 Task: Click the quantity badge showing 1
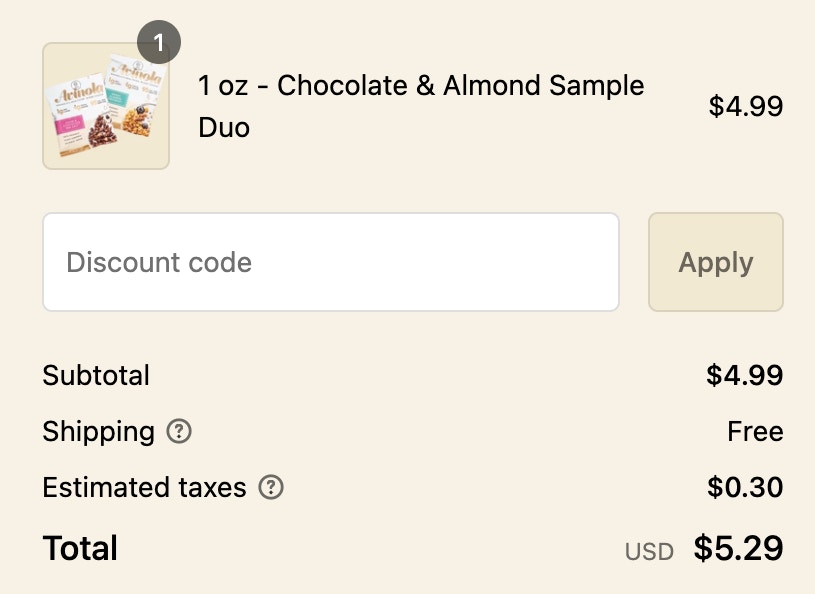(x=159, y=43)
